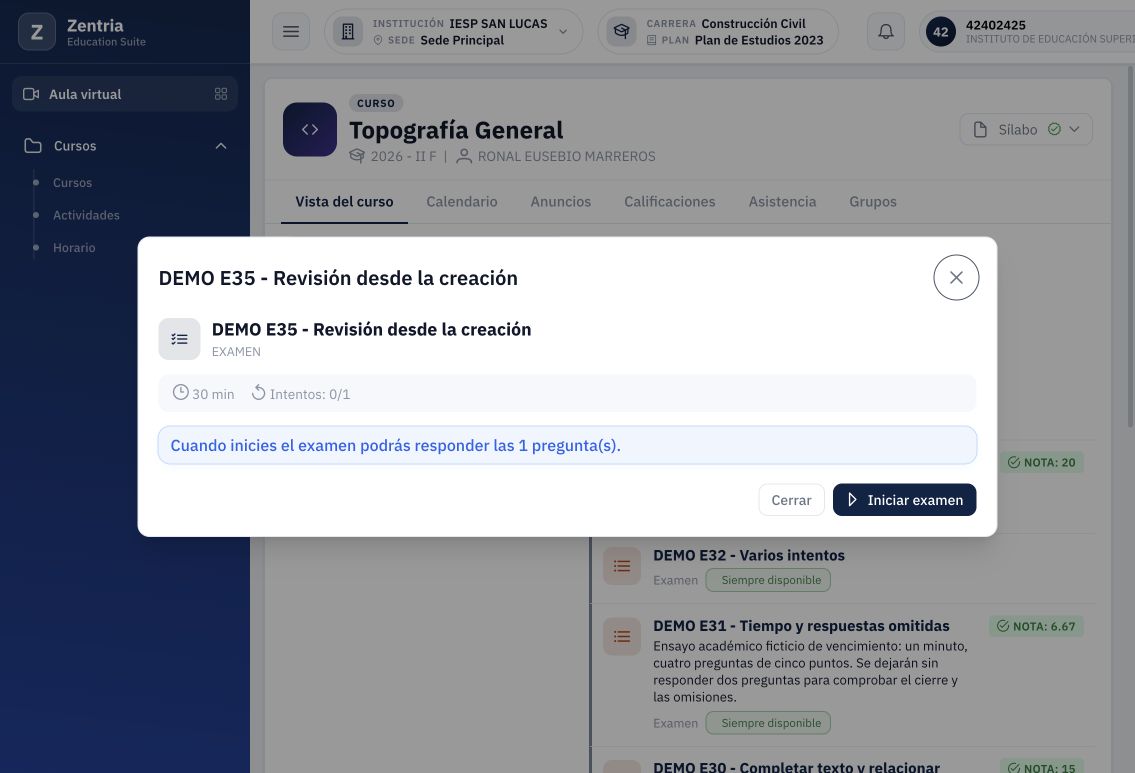Click the CURSO label badge
1135x773 pixels.
tap(376, 104)
